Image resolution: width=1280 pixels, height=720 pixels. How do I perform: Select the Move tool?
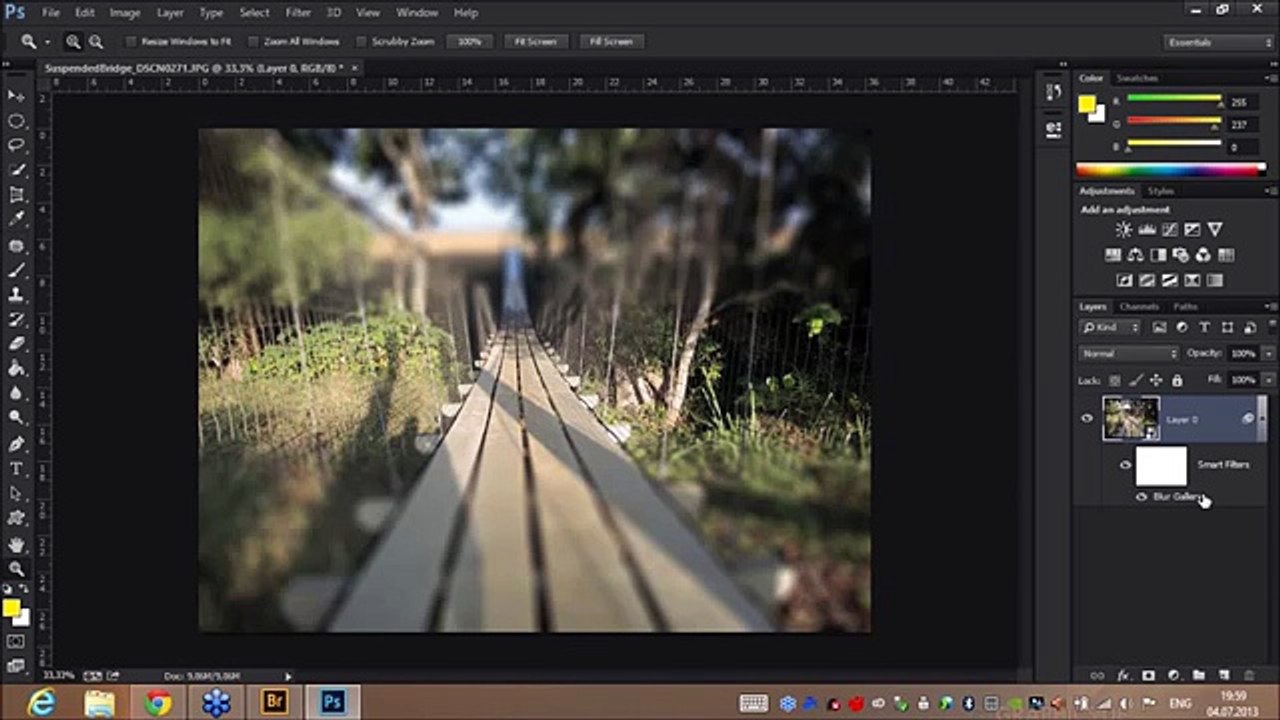coord(16,96)
